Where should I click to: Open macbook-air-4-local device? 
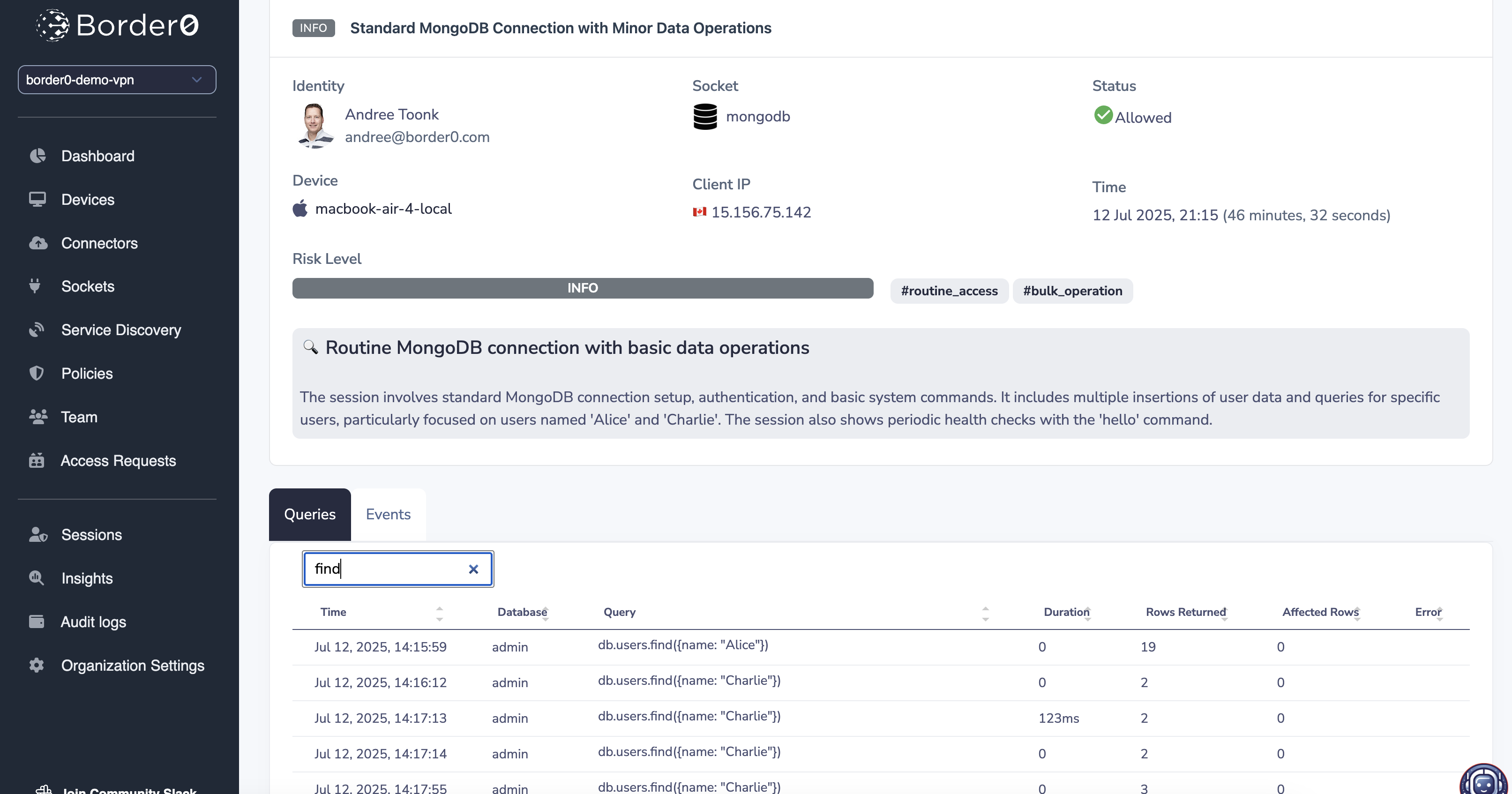(x=383, y=208)
